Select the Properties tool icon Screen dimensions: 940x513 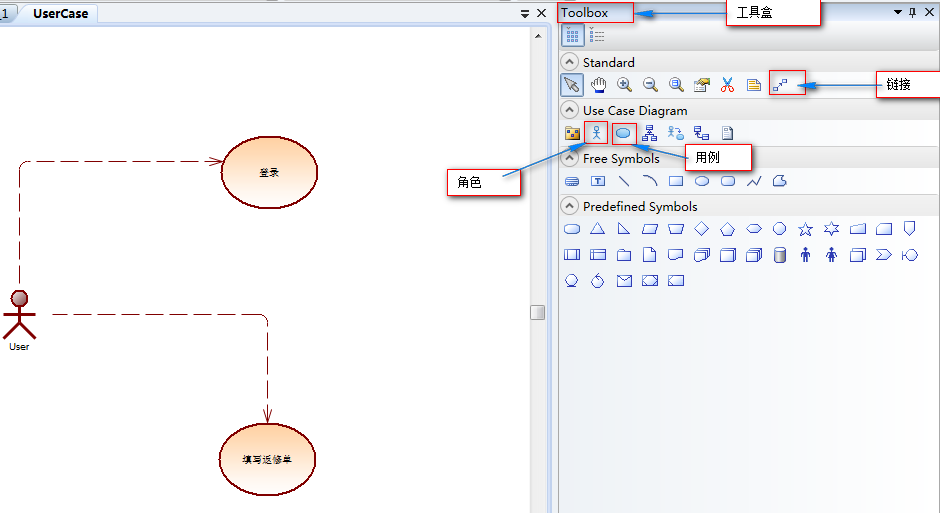701,85
